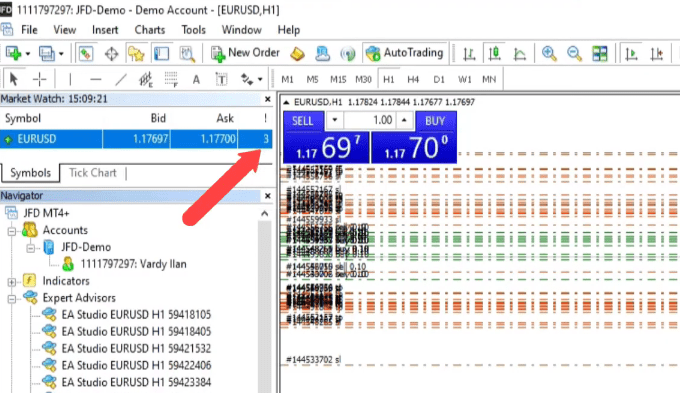The image size is (680, 393).
Task: Open the Data Window icon
Action: coord(111,54)
